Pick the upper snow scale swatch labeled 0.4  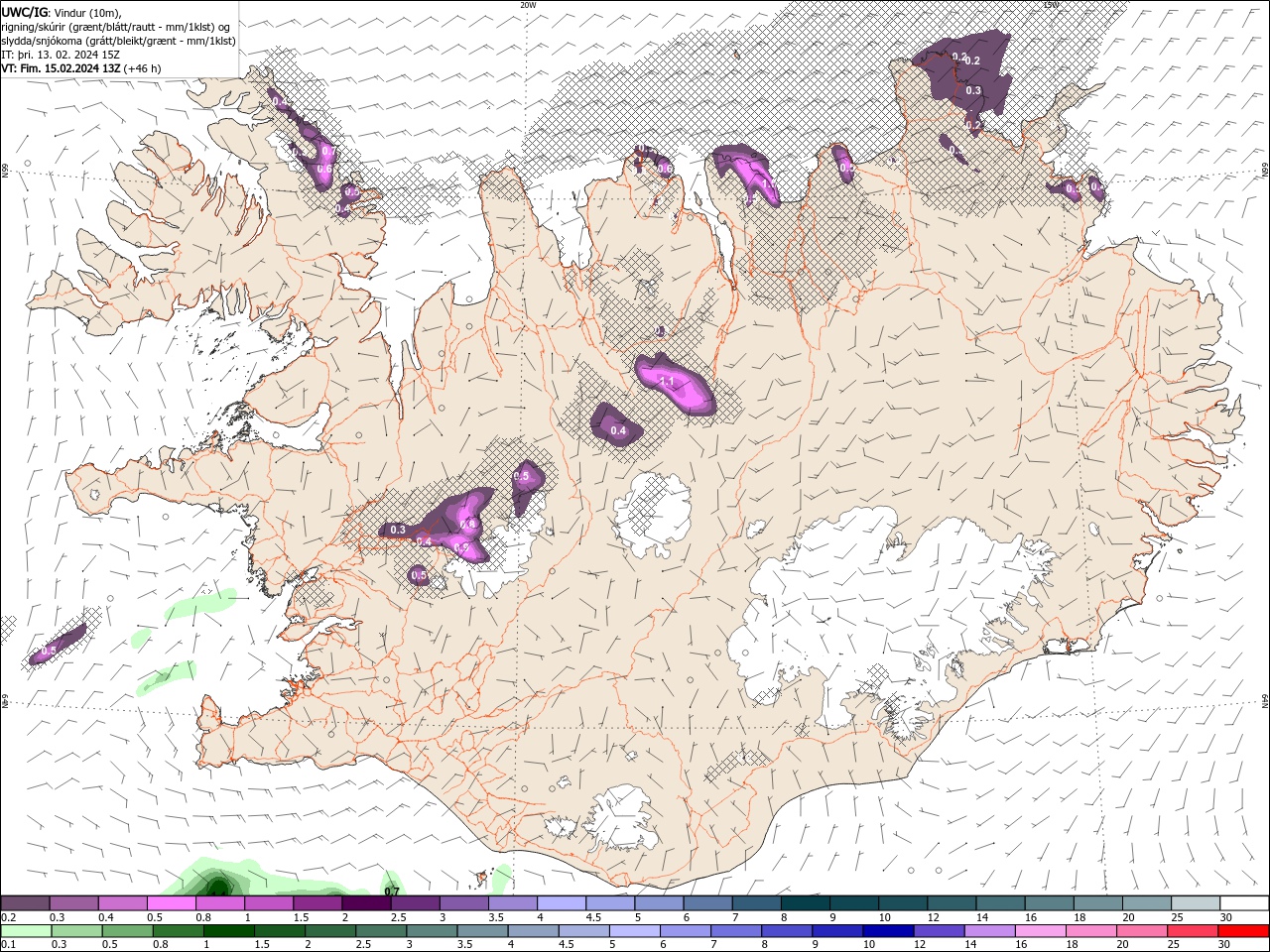[x=122, y=902]
